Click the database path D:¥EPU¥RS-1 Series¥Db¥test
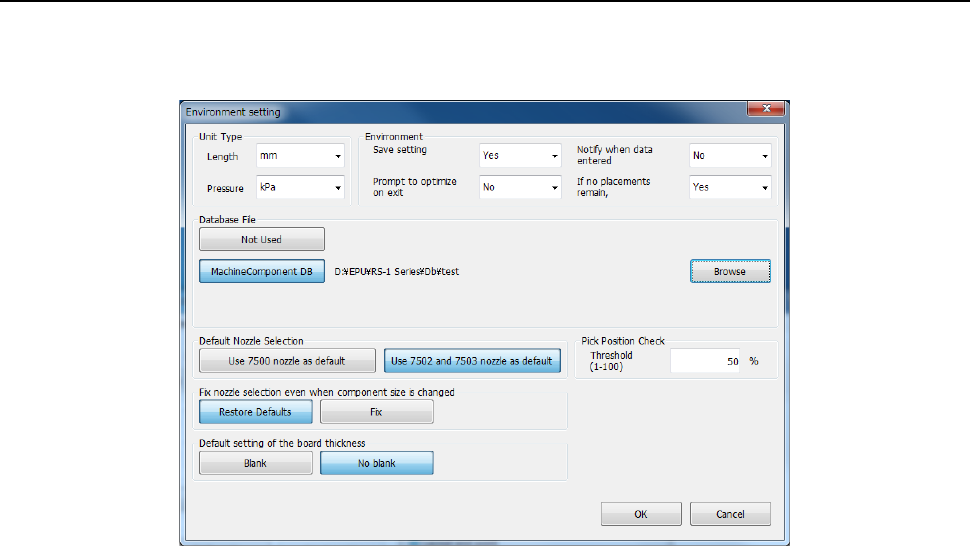970x546 pixels. [x=397, y=271]
